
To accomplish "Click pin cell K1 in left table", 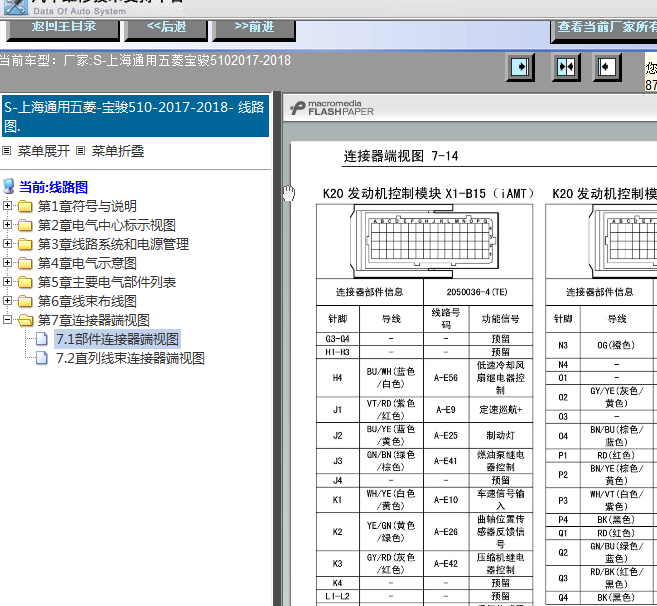I will point(337,500).
